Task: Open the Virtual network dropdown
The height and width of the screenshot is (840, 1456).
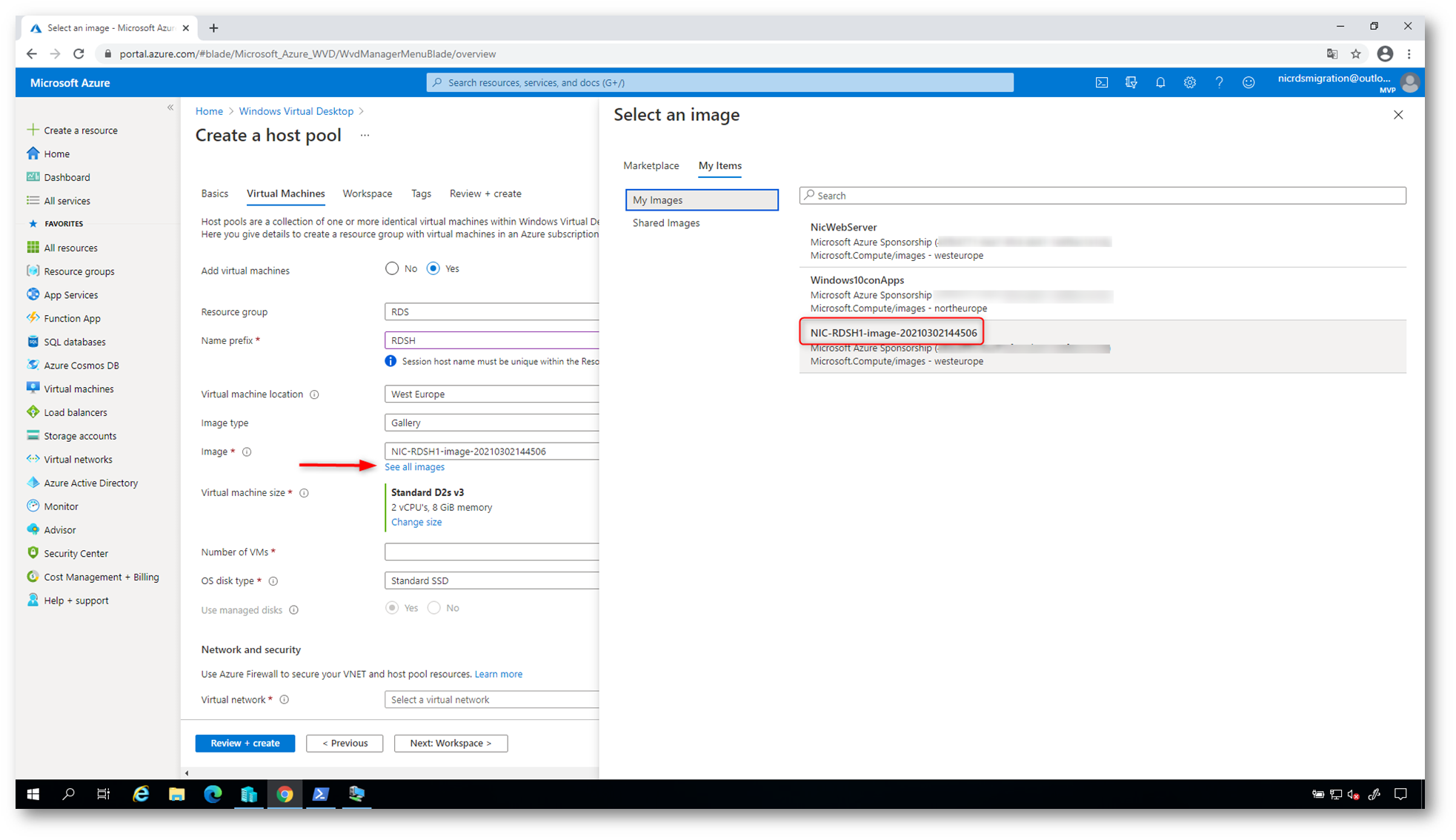Action: (491, 700)
